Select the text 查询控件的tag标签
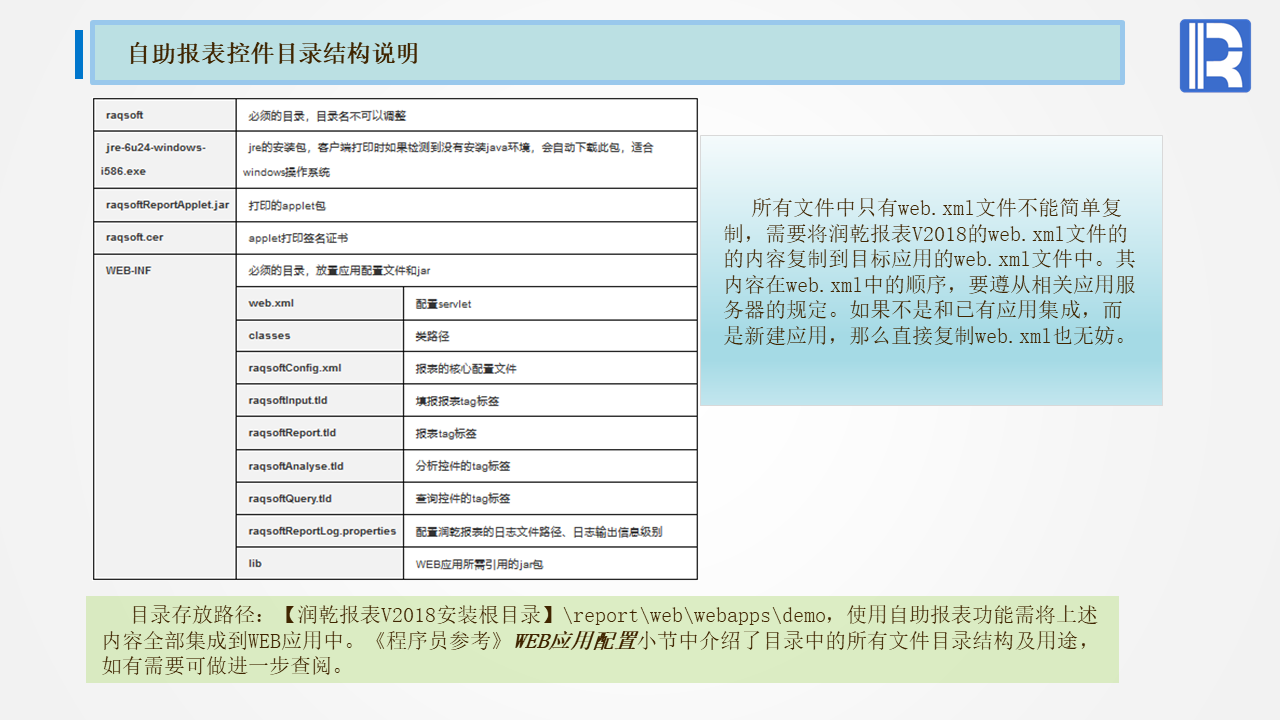1280x720 pixels. click(x=463, y=499)
